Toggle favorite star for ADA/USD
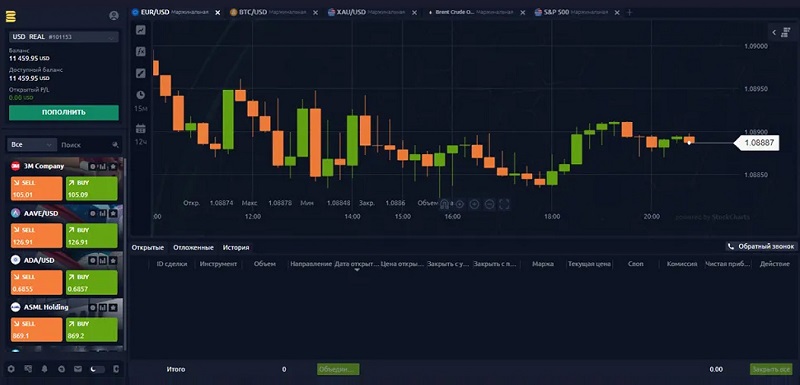This screenshot has height=385, width=800. pyautogui.click(x=113, y=260)
